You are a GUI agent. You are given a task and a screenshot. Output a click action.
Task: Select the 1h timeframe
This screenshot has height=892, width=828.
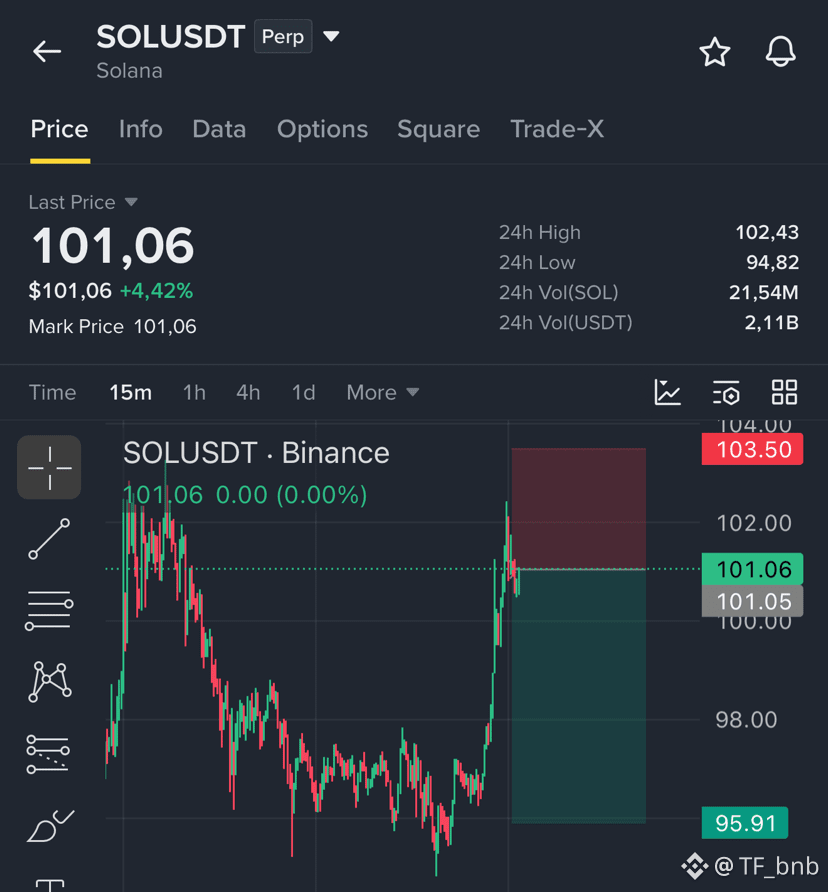pos(194,393)
